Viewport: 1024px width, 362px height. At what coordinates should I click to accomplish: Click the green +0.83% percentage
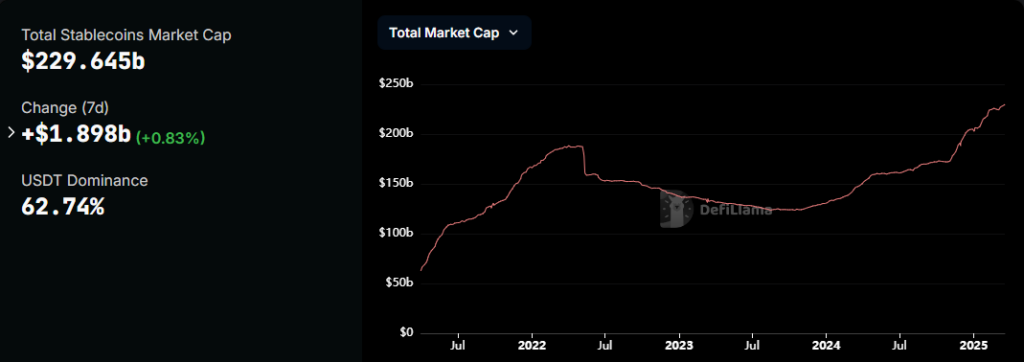[x=170, y=137]
